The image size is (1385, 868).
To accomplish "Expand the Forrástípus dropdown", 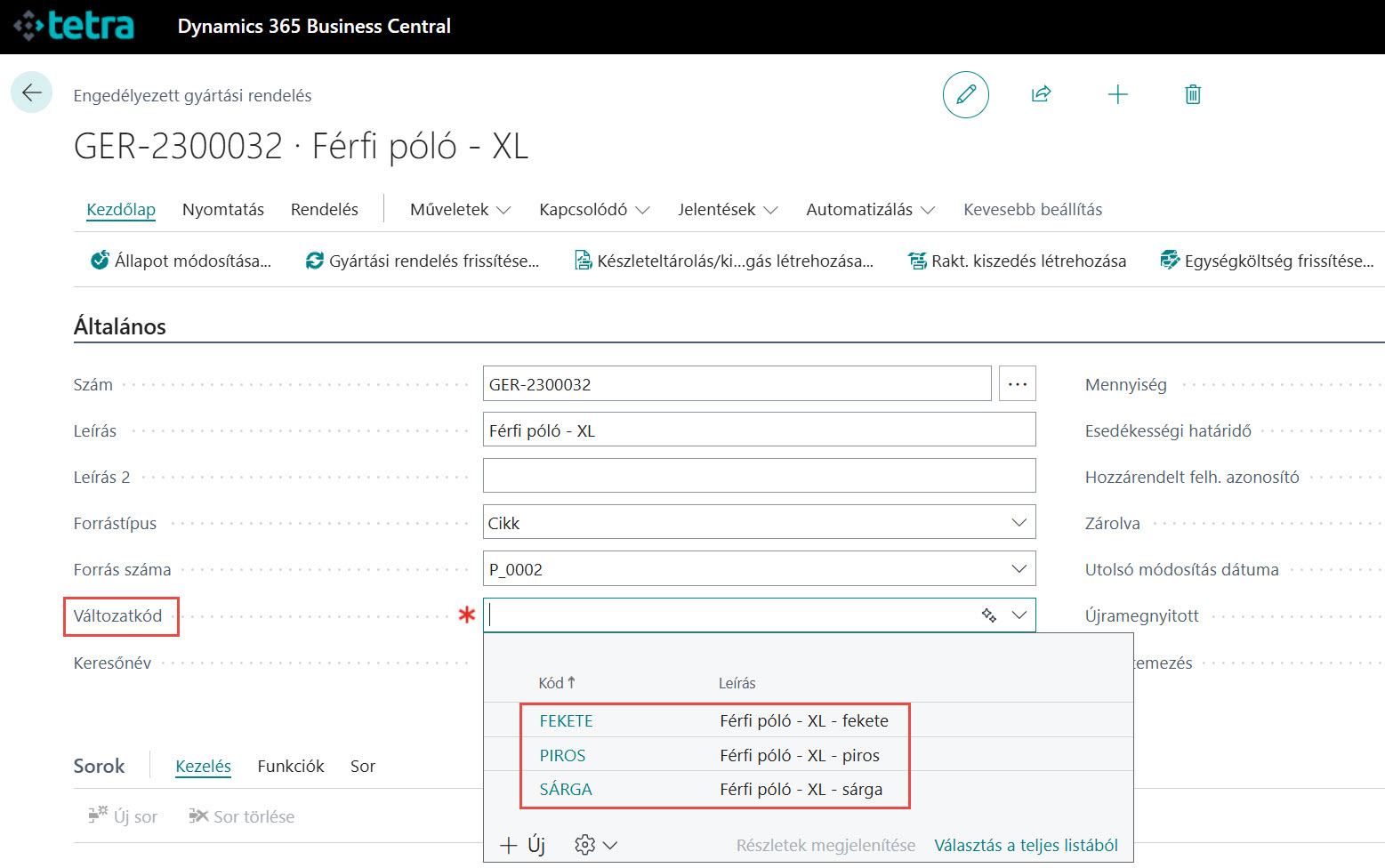I will pos(1019,523).
